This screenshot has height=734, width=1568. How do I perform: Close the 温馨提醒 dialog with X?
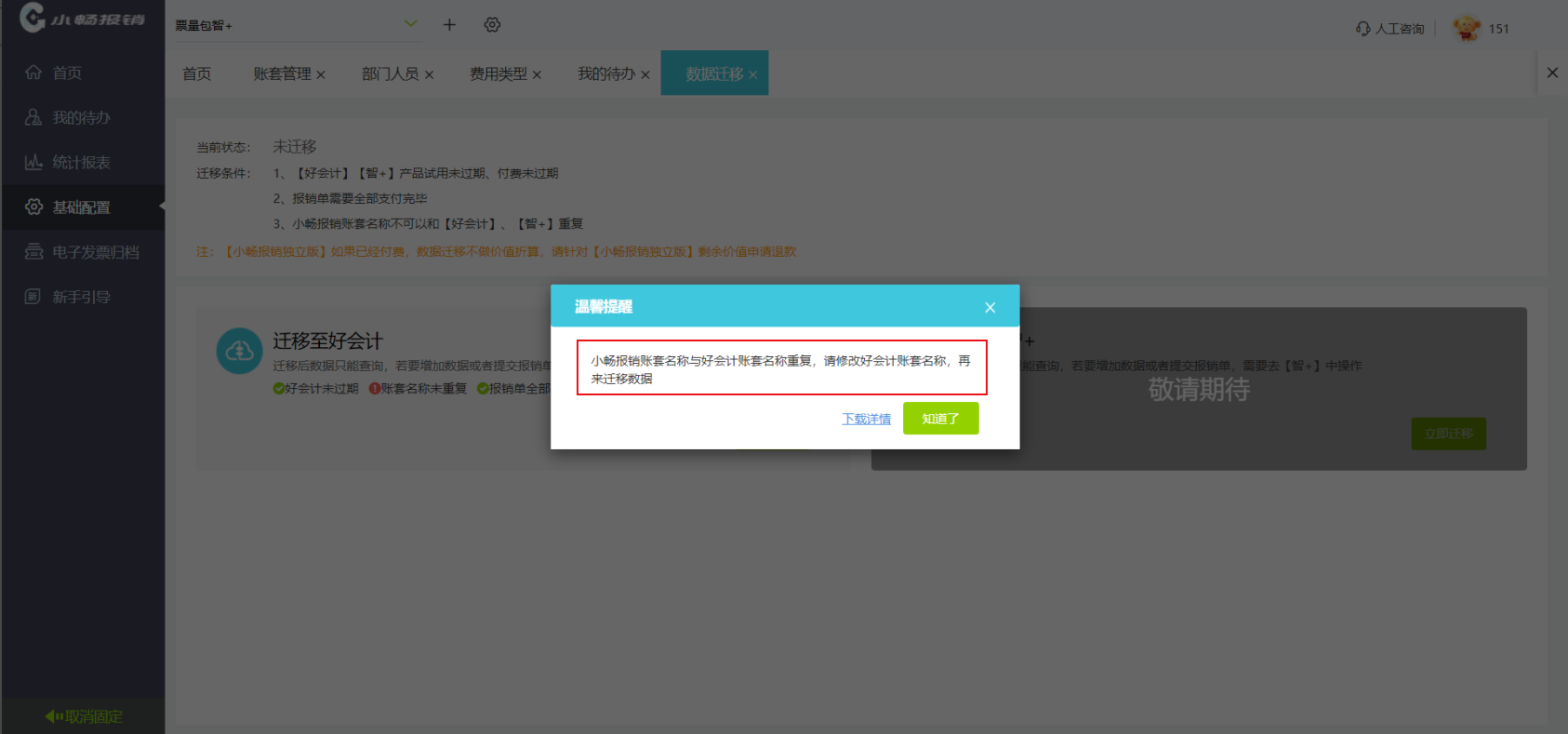(x=990, y=308)
